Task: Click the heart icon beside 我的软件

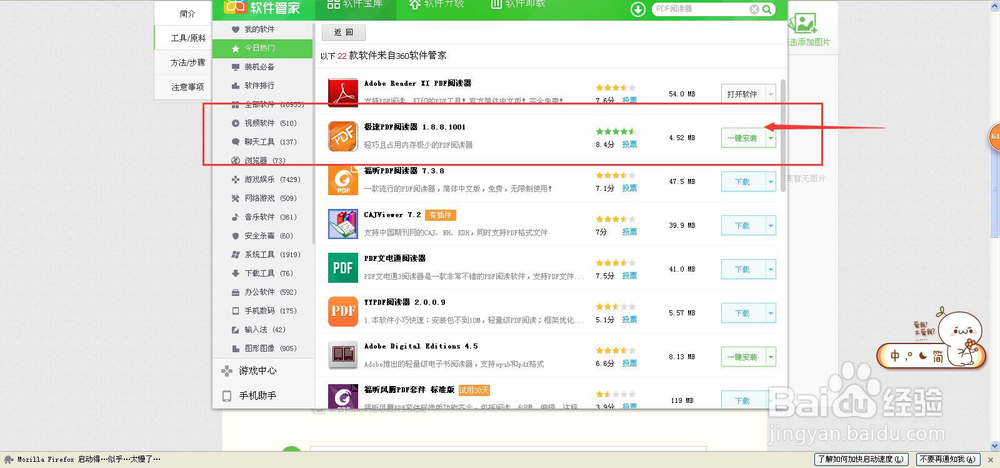Action: [x=235, y=29]
